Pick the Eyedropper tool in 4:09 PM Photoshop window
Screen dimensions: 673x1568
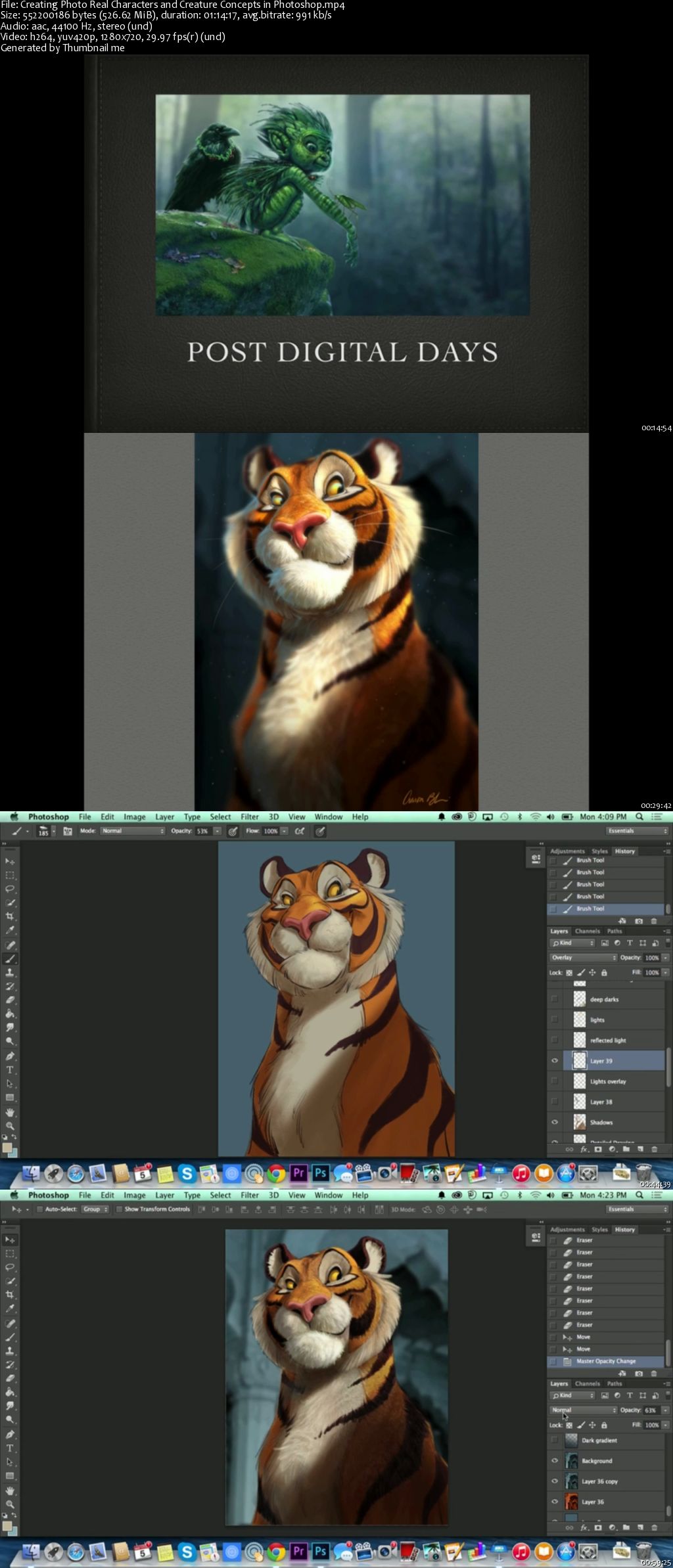click(x=10, y=930)
